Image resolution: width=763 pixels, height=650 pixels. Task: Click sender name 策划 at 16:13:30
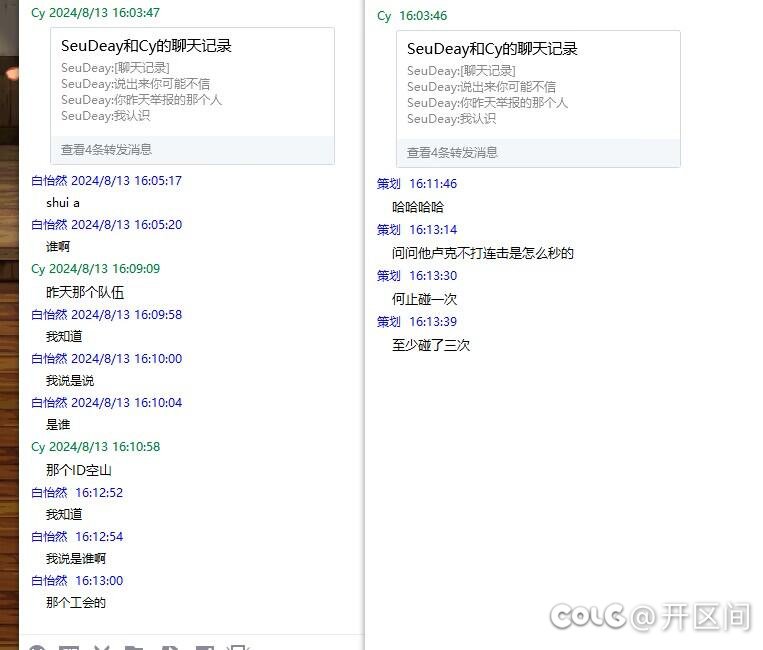[388, 276]
